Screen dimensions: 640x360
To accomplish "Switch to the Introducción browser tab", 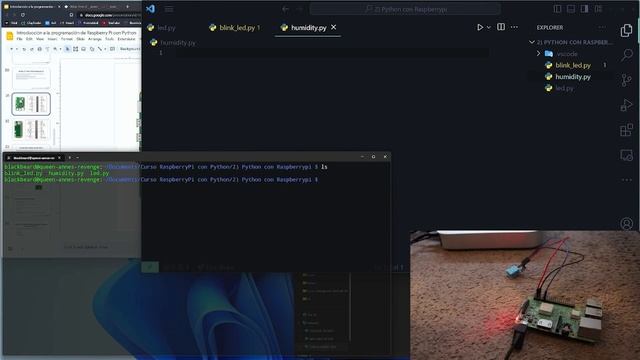I will (32, 7).
